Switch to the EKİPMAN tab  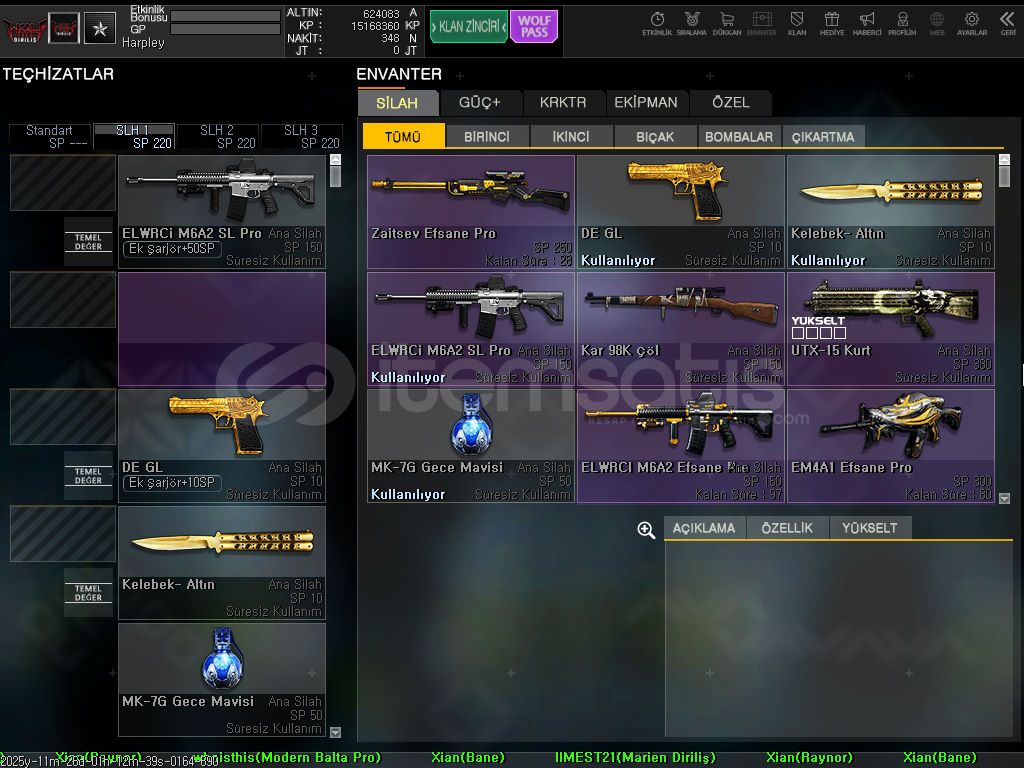pos(646,103)
